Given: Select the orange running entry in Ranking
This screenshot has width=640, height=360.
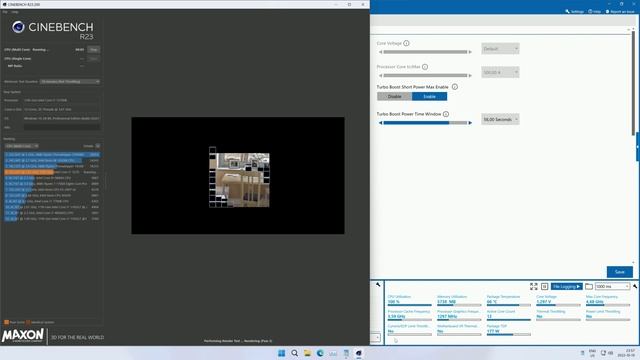Looking at the screenshot, I should [52, 172].
